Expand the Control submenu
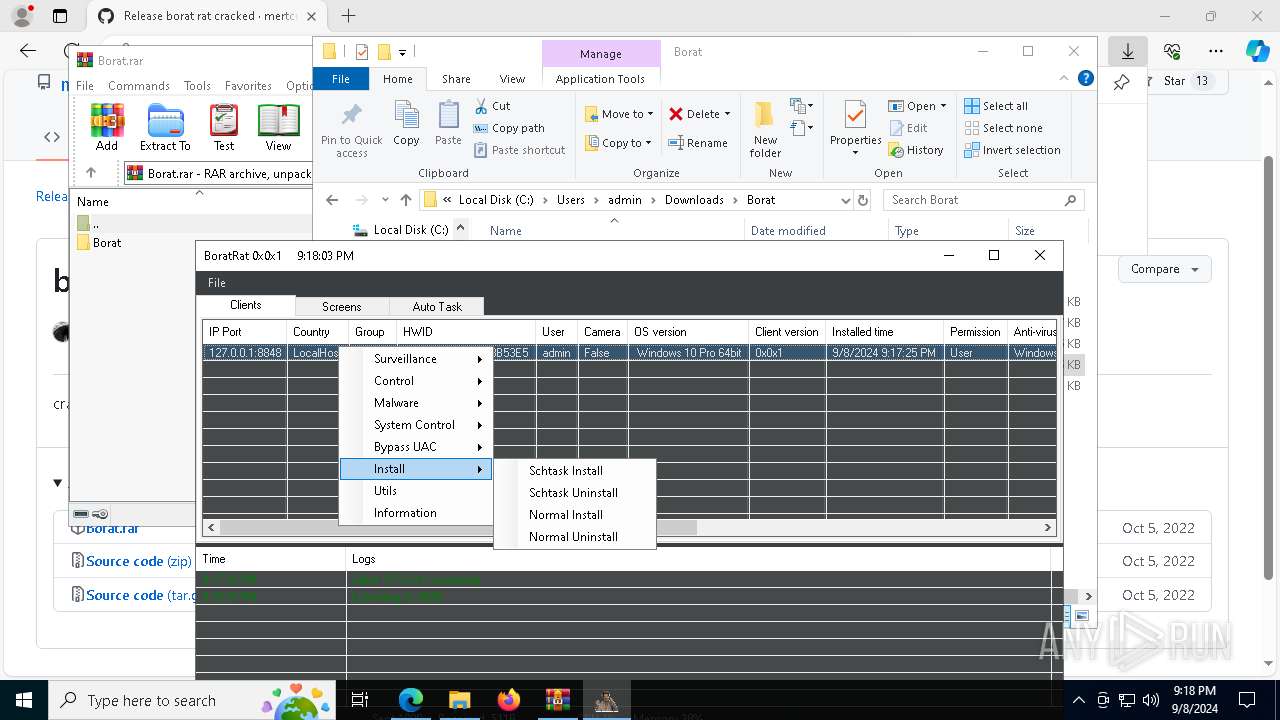Image resolution: width=1280 pixels, height=720 pixels. tap(416, 381)
